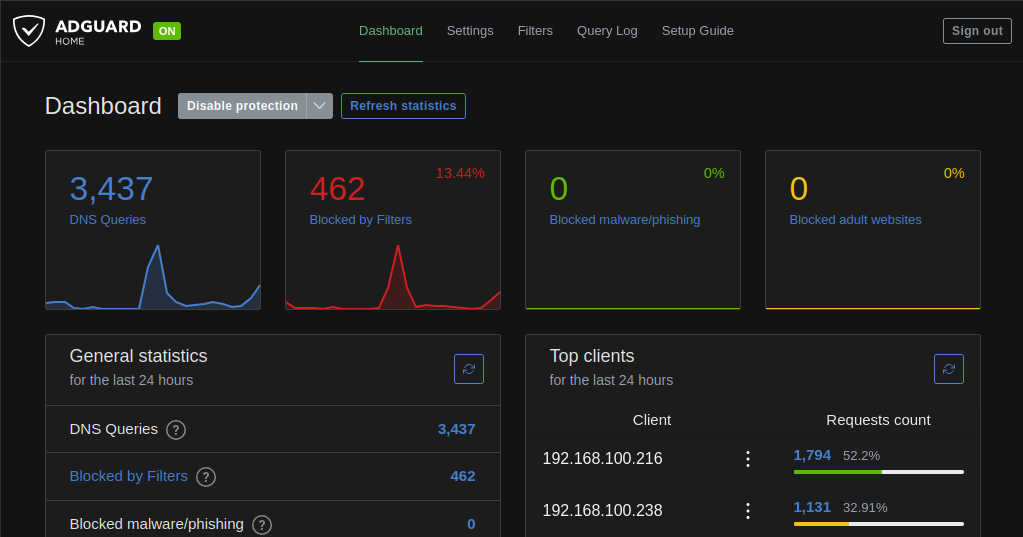Open the Blocked by Filters link in statistics
1023x537 pixels.
(129, 477)
